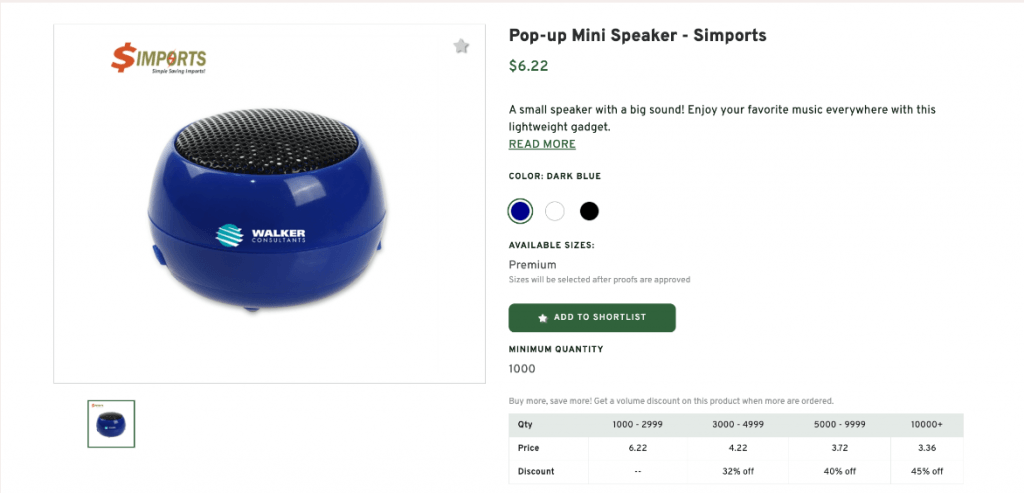1024x493 pixels.
Task: Choose the white color swatch
Action: [555, 211]
